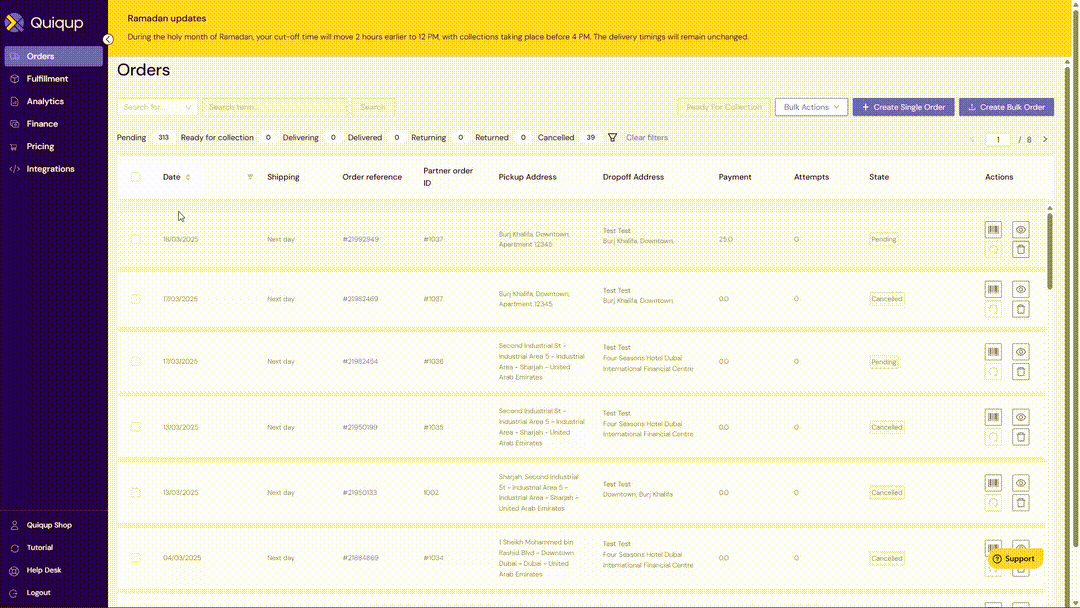
Task: Launch the Tutorial
Action: click(x=39, y=547)
